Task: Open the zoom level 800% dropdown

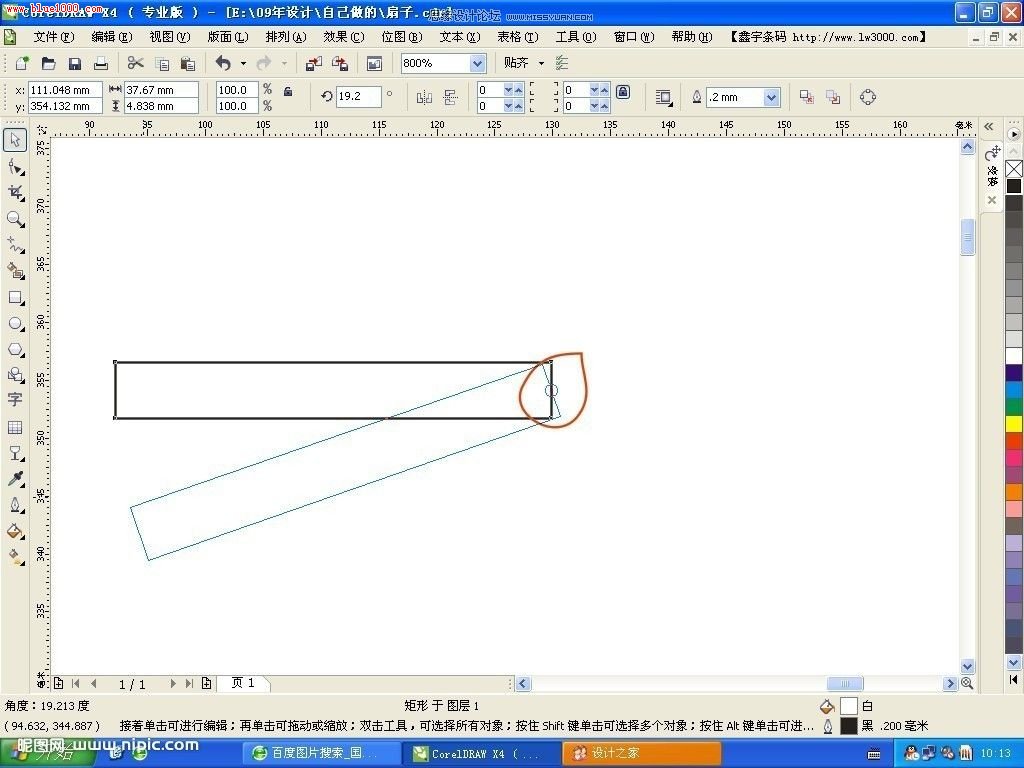Action: 477,63
